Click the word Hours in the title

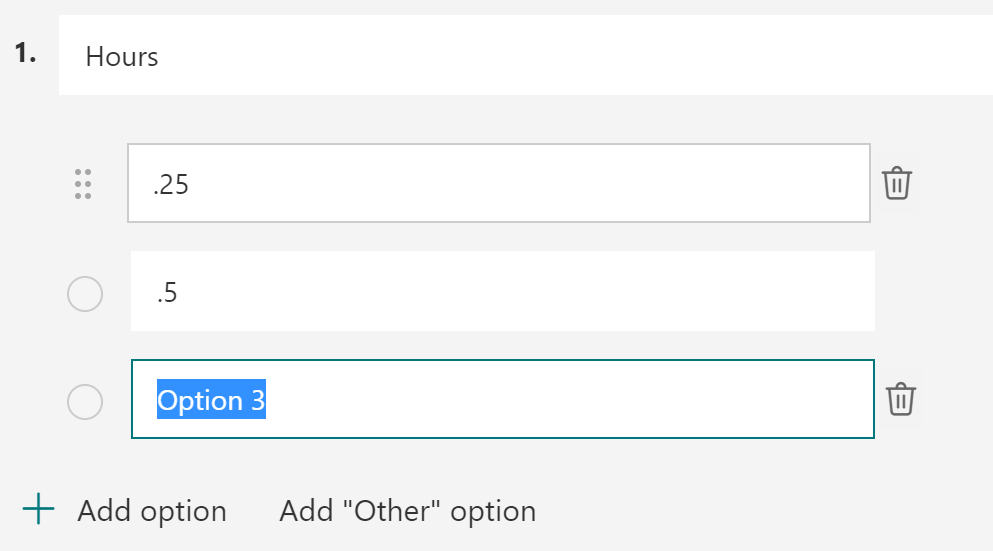coord(122,56)
